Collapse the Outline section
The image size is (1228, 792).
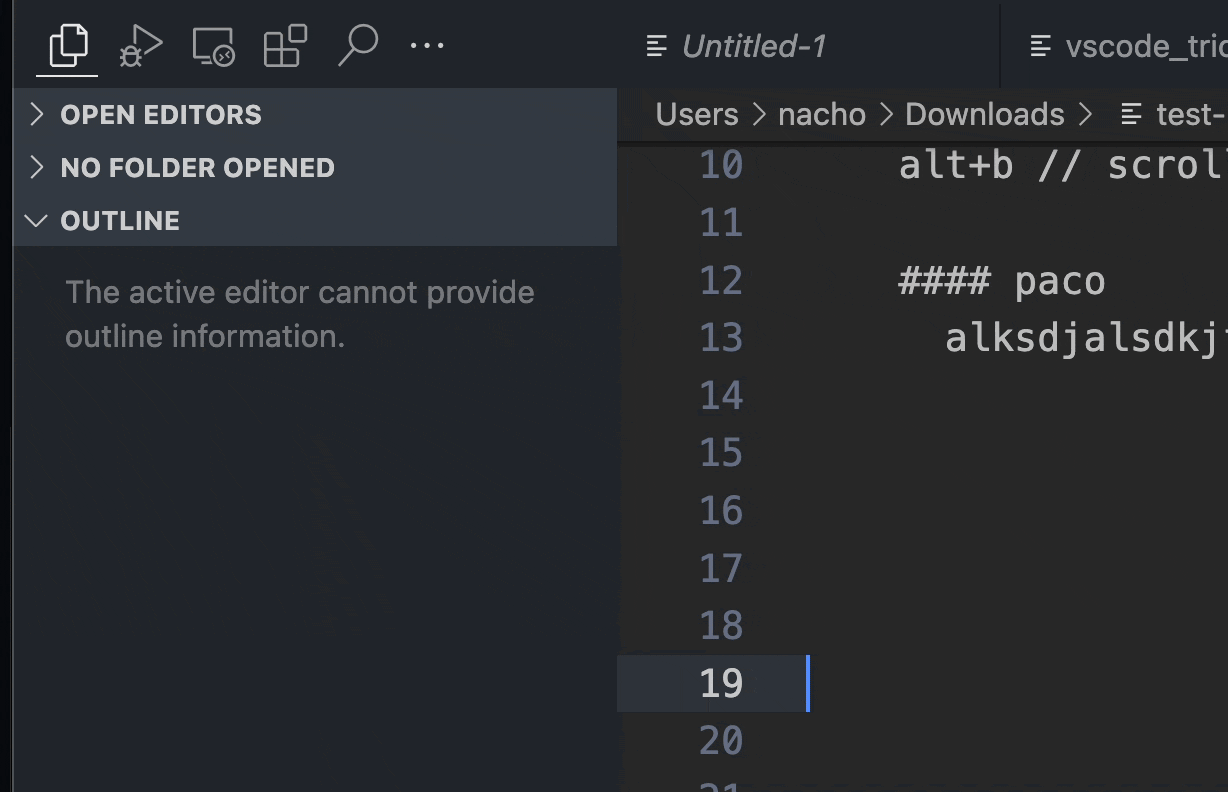coord(120,220)
